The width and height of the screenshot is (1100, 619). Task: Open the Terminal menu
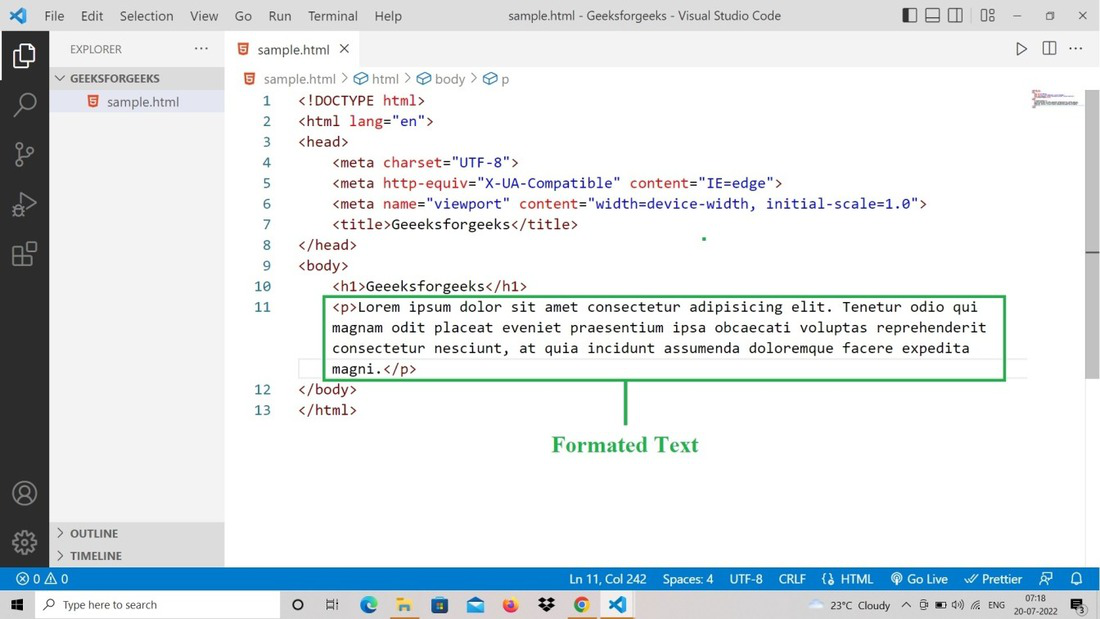333,15
